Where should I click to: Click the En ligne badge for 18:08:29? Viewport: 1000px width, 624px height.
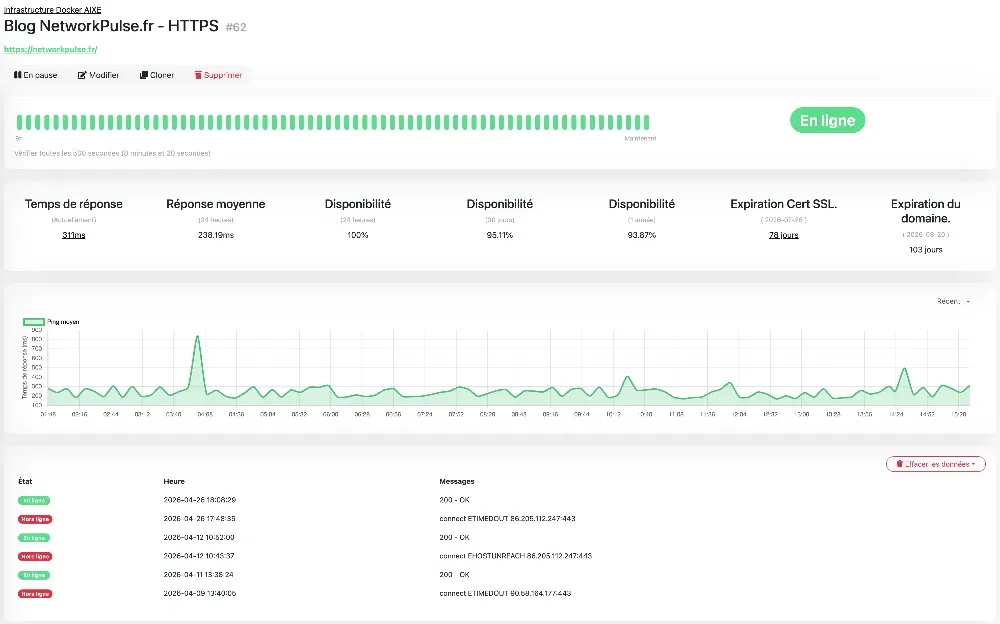point(34,500)
